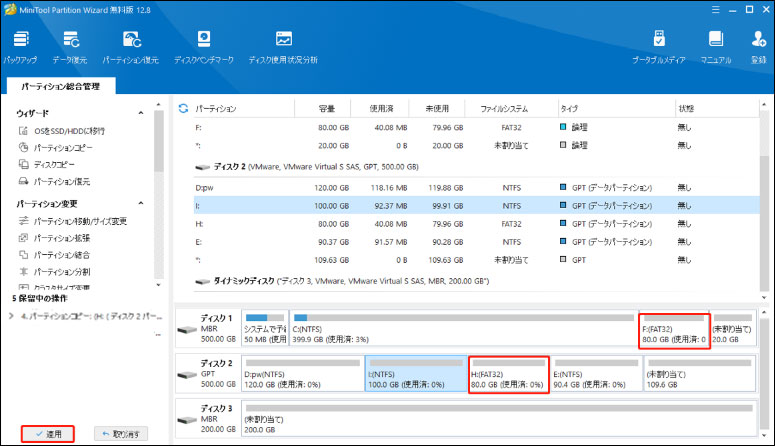Select システムで予約 50 MB block
The height and width of the screenshot is (446, 775).
tap(265, 328)
